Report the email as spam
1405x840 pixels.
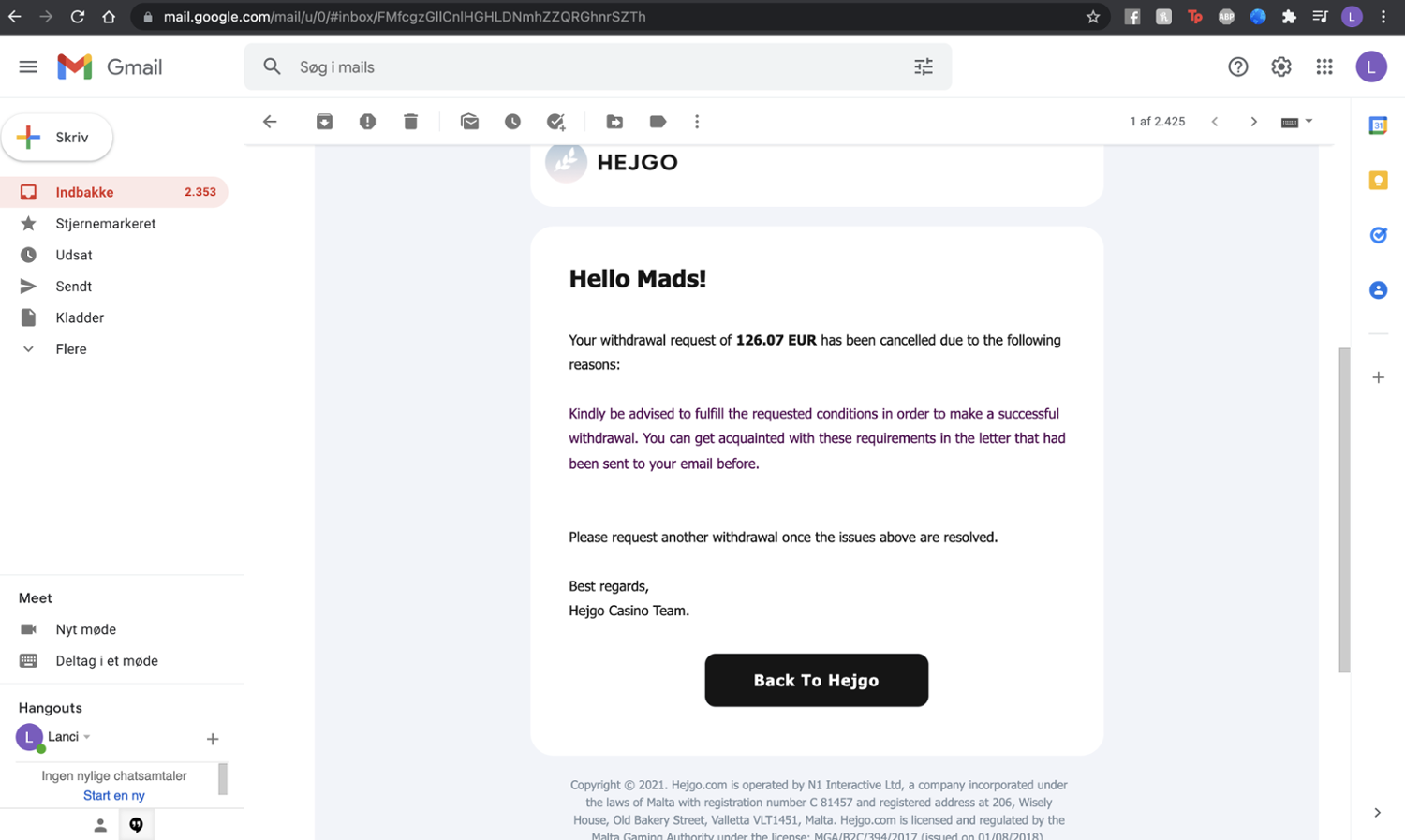click(x=367, y=122)
